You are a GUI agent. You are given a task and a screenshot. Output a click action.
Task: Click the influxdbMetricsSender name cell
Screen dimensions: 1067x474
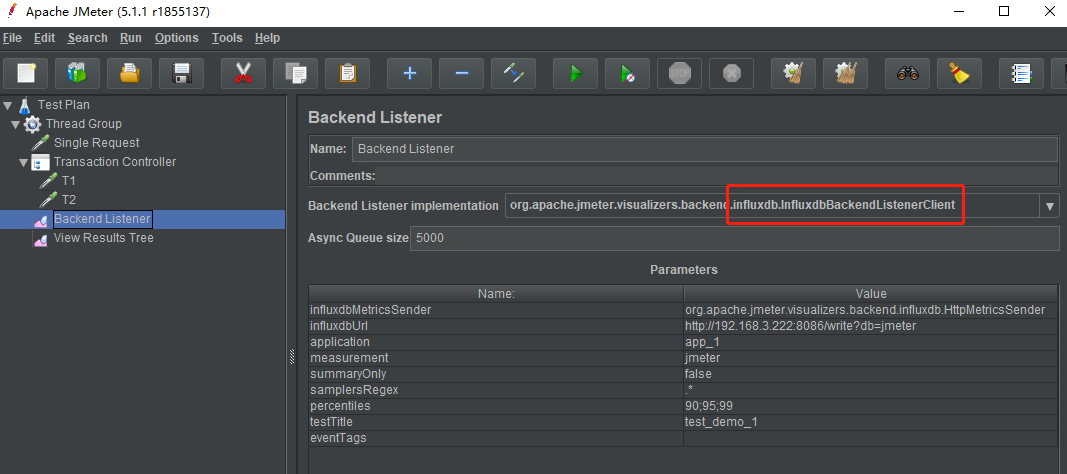[x=495, y=309]
